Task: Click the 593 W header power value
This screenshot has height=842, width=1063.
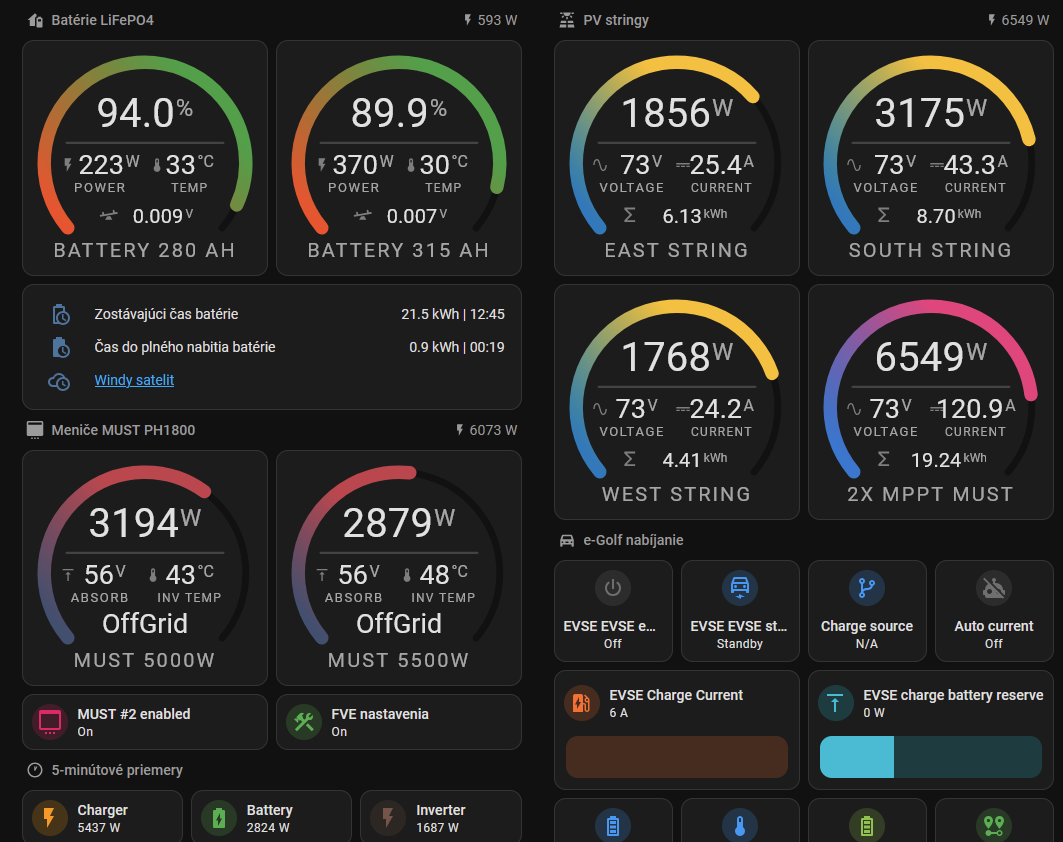Action: (x=497, y=20)
